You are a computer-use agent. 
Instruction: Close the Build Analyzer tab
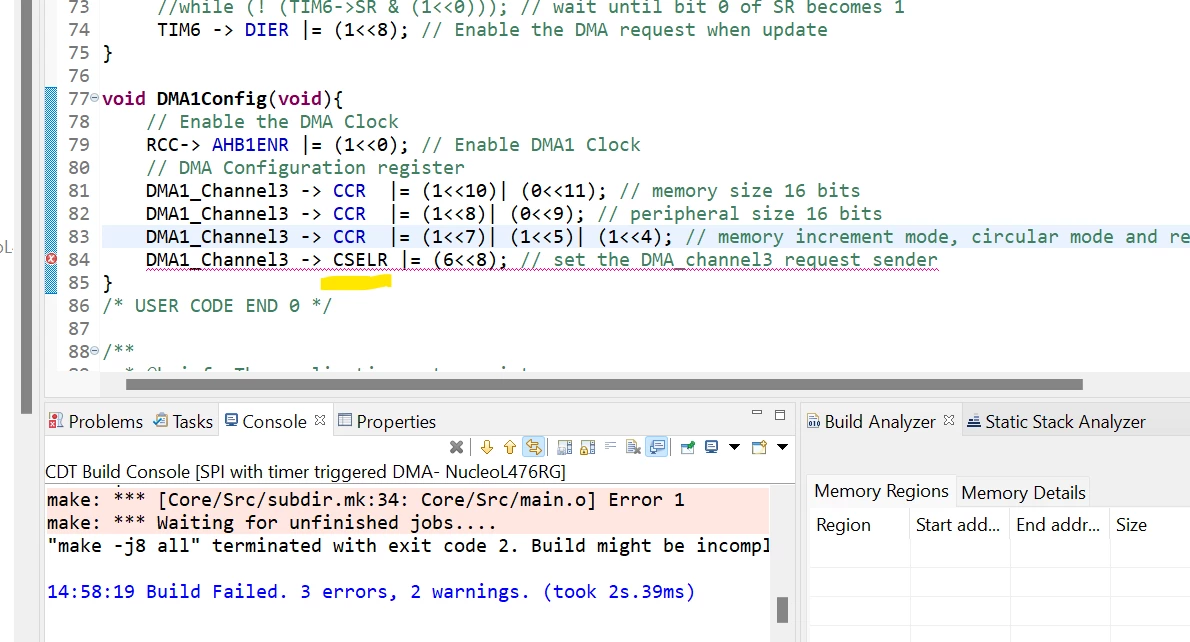point(949,420)
